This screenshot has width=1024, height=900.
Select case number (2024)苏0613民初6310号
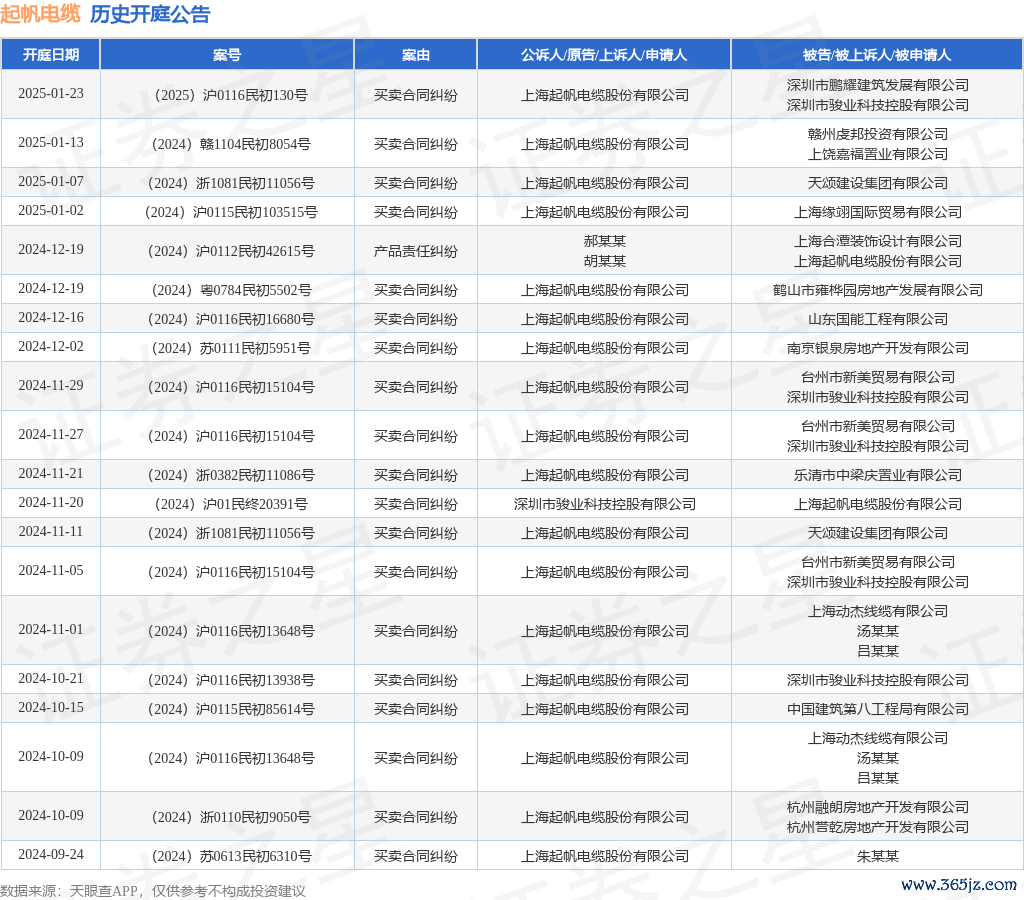pos(231,856)
